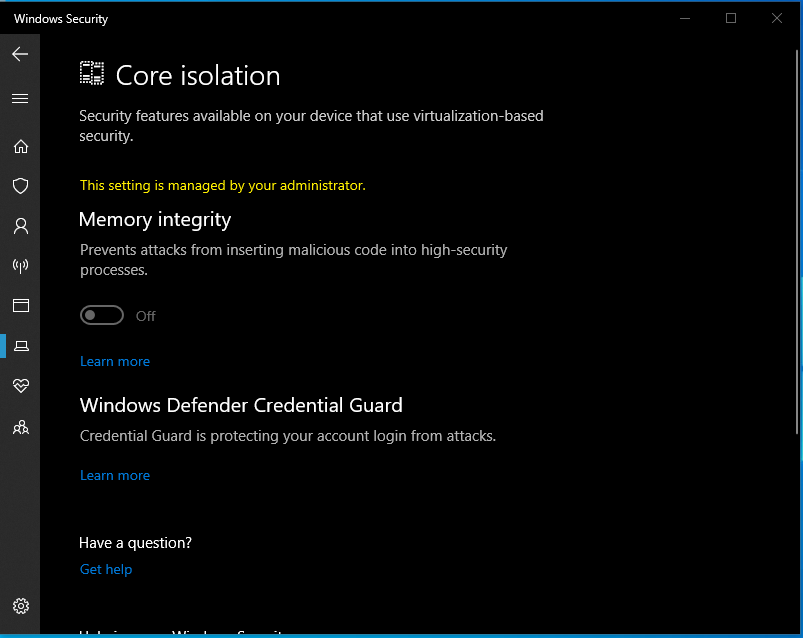Image resolution: width=803 pixels, height=638 pixels.
Task: Click the Core isolation heading icon
Action: (x=92, y=75)
